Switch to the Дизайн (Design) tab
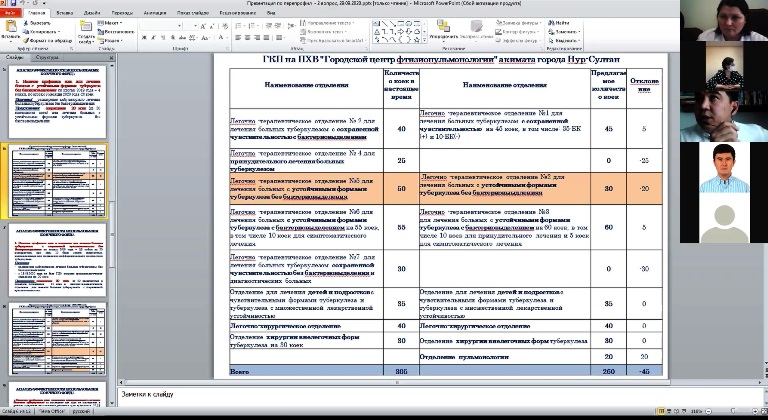 tap(92, 13)
